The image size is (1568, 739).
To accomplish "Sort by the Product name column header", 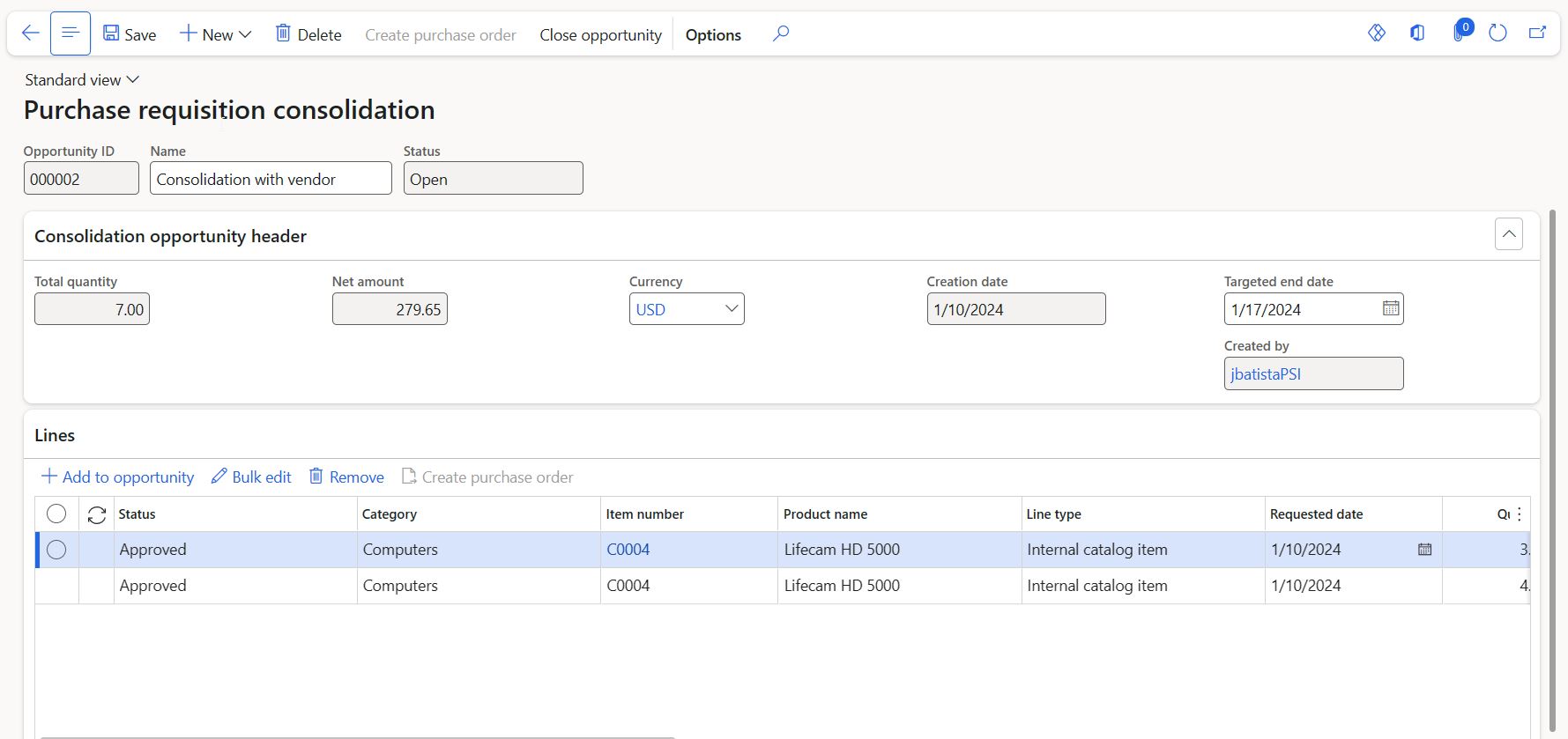I will pos(825,514).
